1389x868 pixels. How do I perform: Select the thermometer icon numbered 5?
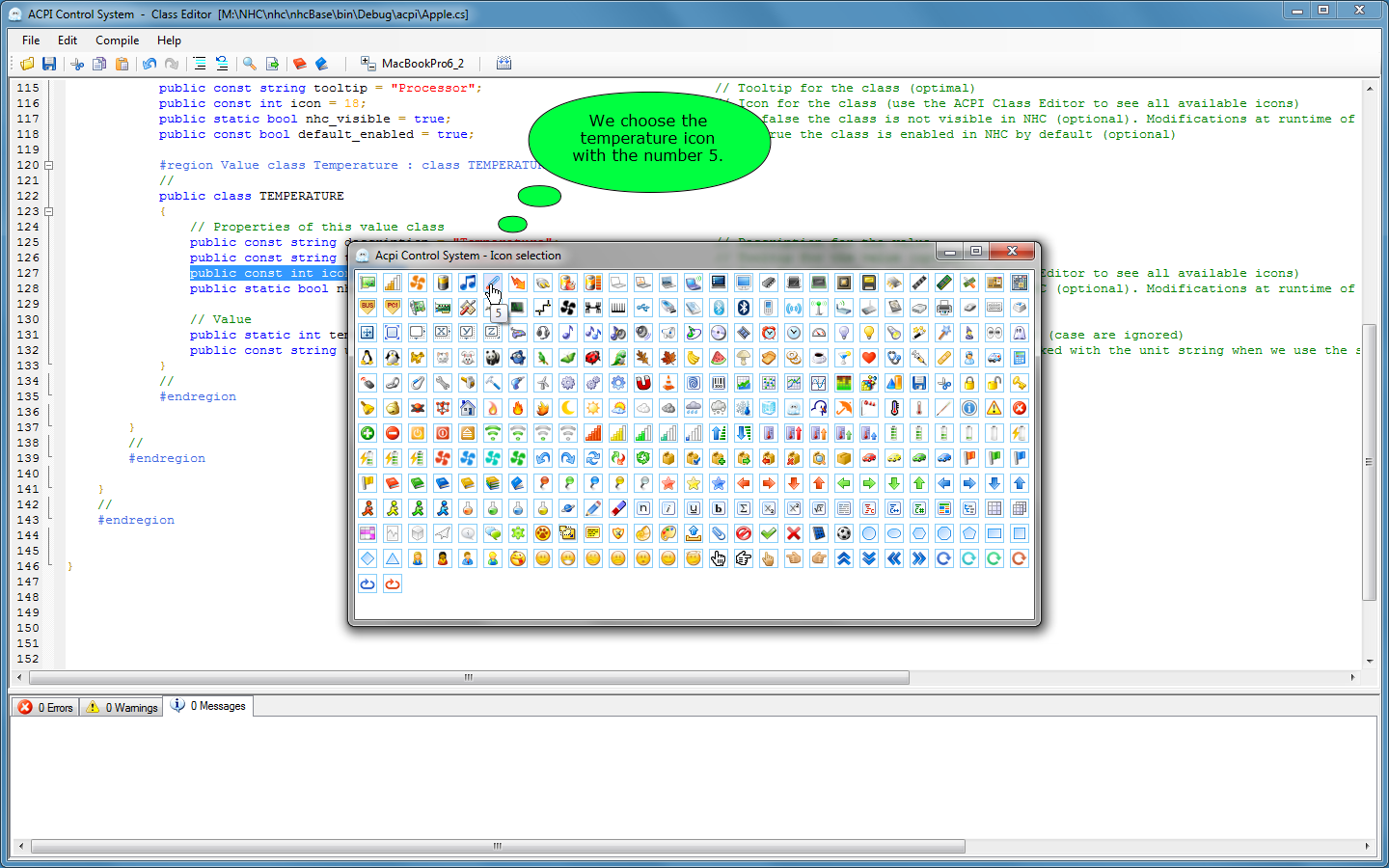pyautogui.click(x=493, y=283)
